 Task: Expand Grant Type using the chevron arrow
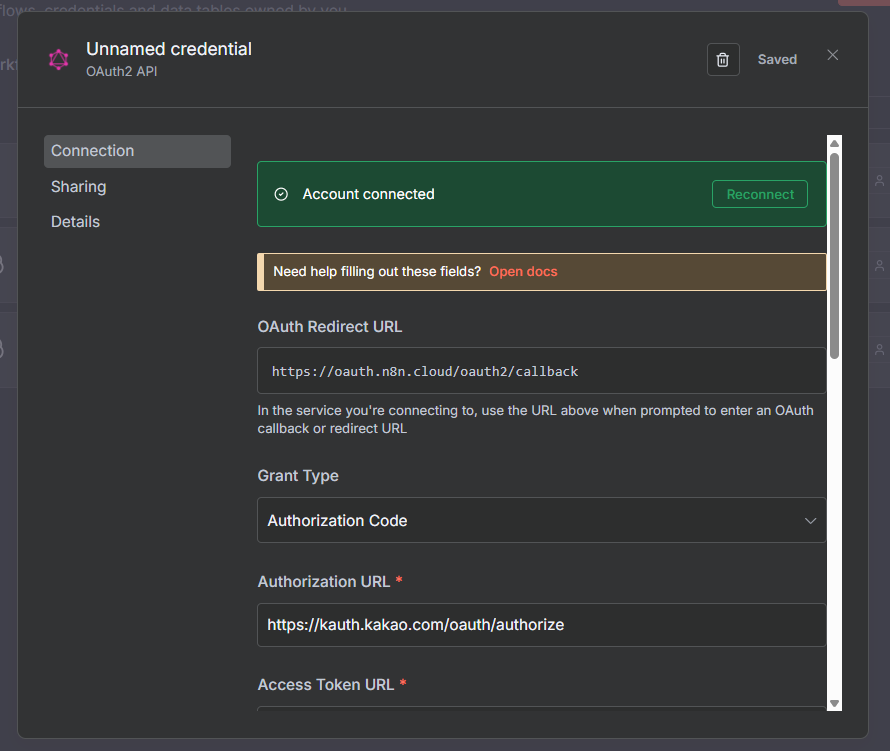click(810, 521)
